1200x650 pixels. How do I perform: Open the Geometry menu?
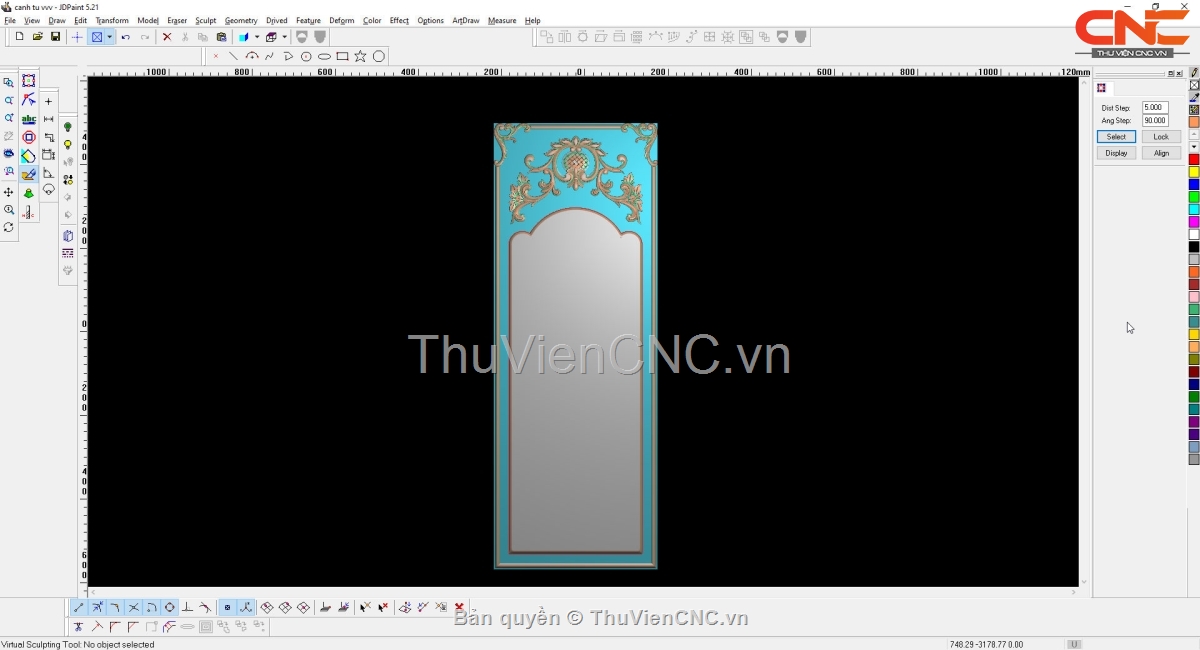pyautogui.click(x=241, y=20)
